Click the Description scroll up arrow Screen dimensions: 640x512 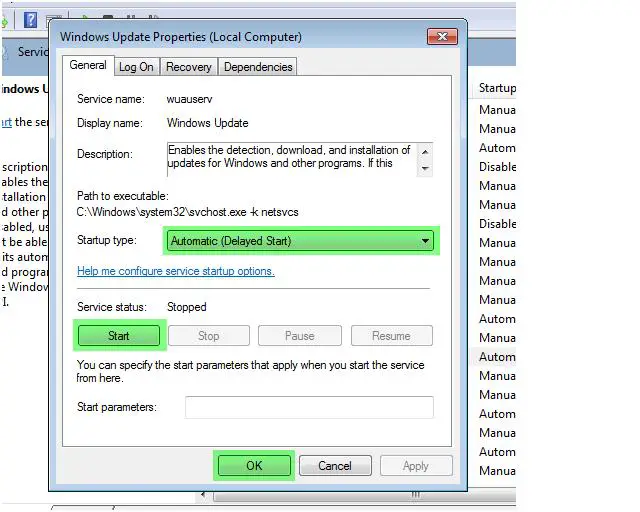[425, 152]
